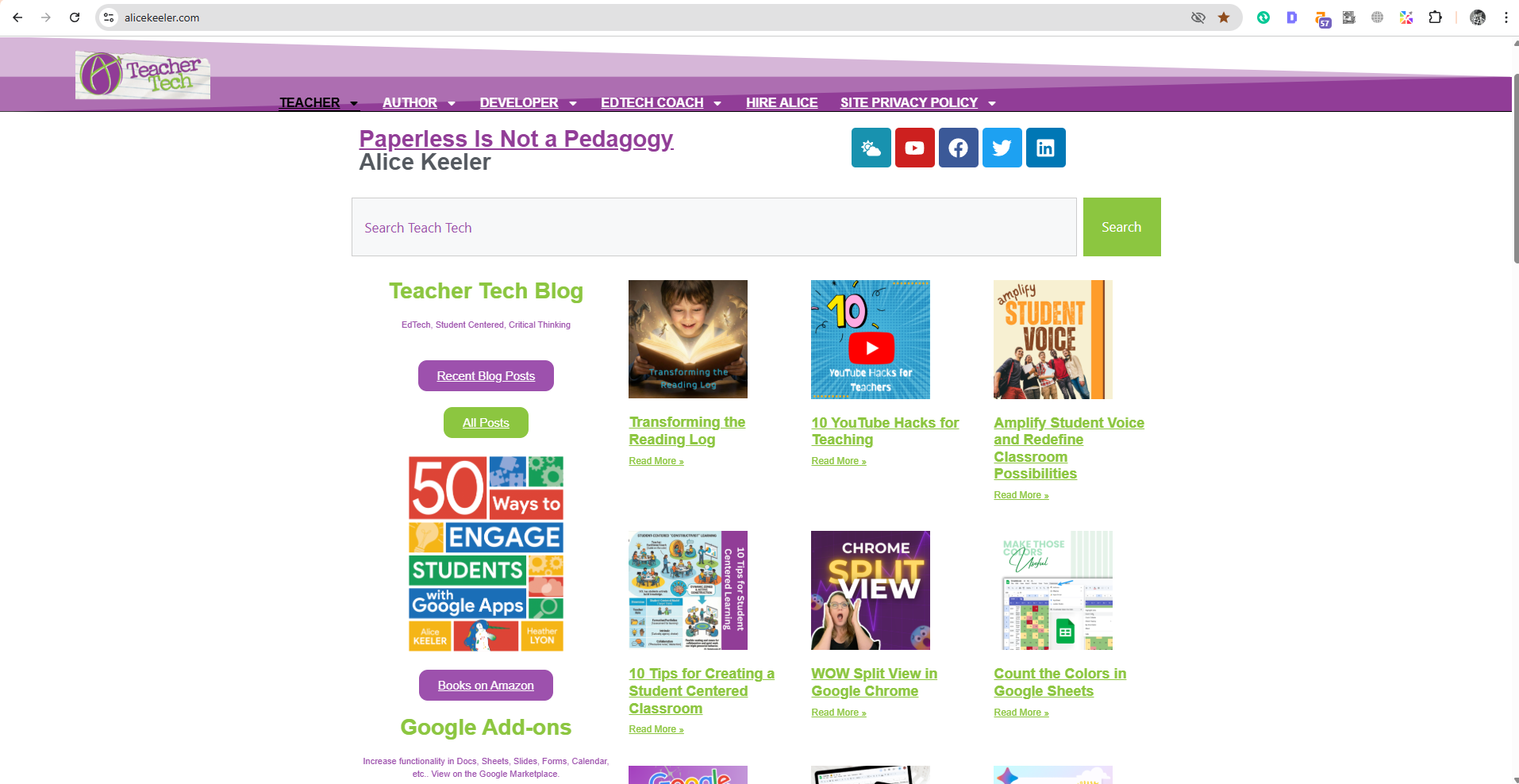
Task: Open the Chrome Split View thumbnail
Action: (x=871, y=590)
